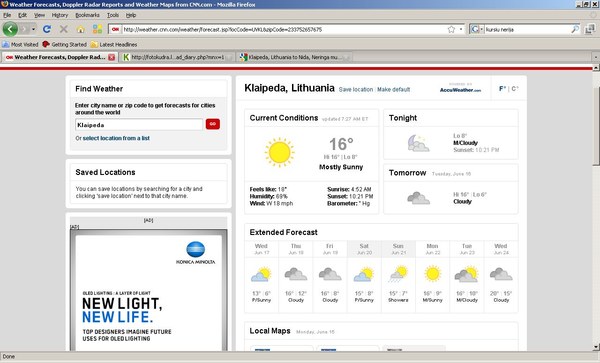This screenshot has height=363, width=600.
Task: Click the search magnifier in the search box
Action: click(575, 29)
